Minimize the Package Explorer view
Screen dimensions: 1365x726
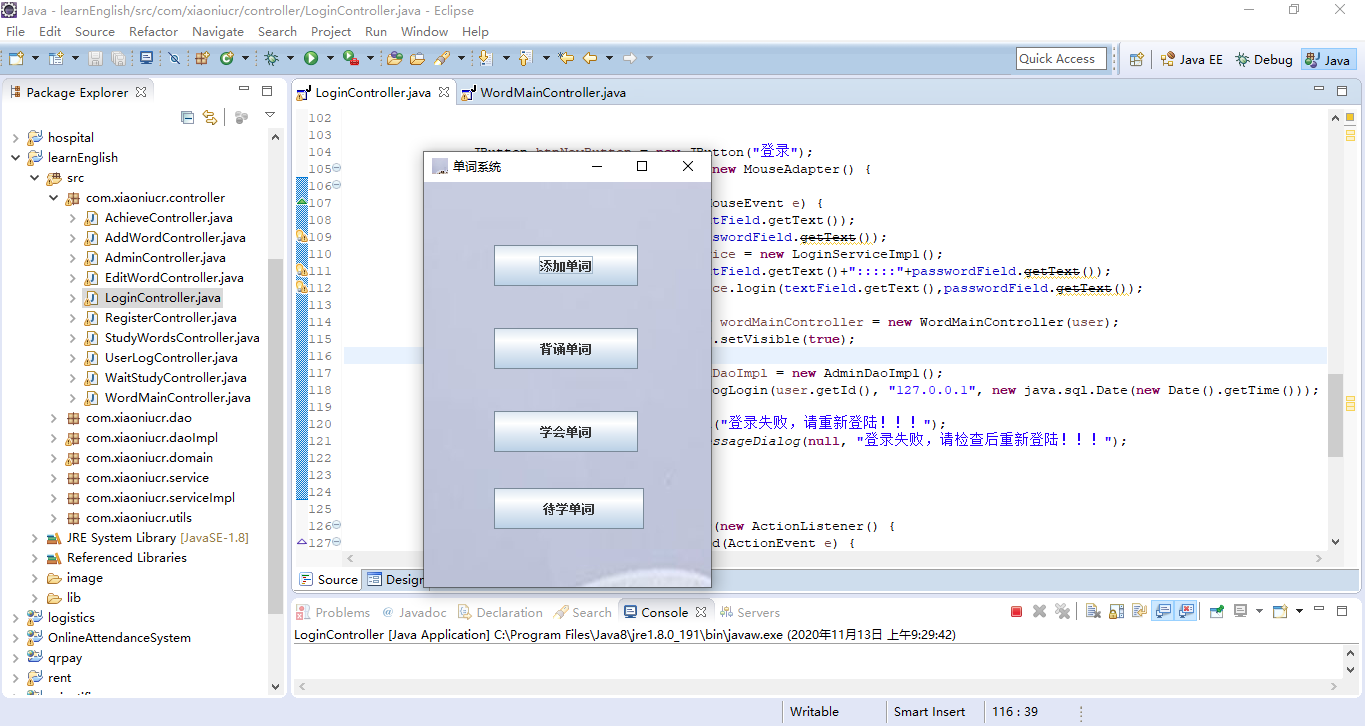[x=243, y=90]
